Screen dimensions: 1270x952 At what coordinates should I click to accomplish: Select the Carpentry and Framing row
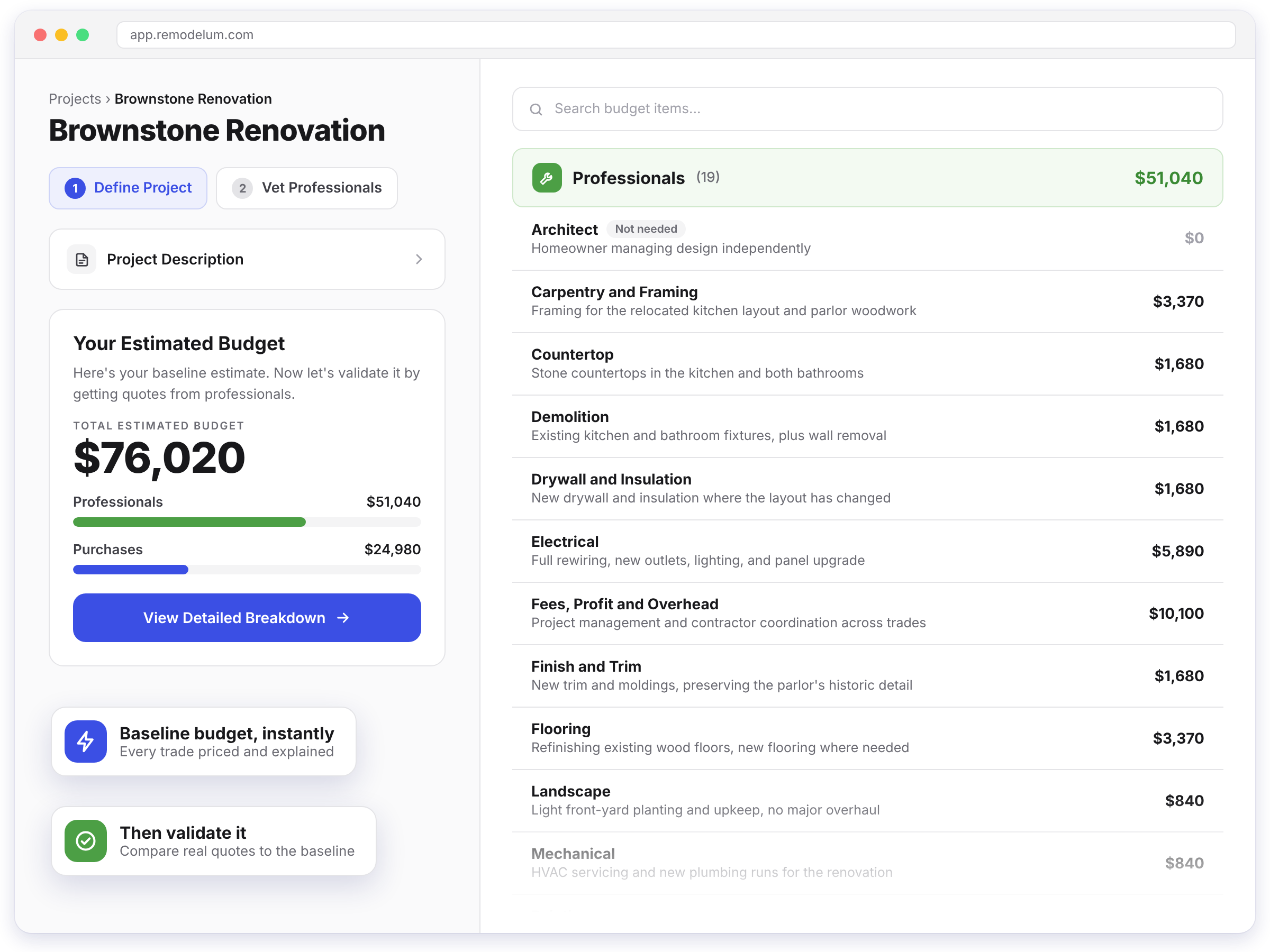867,301
